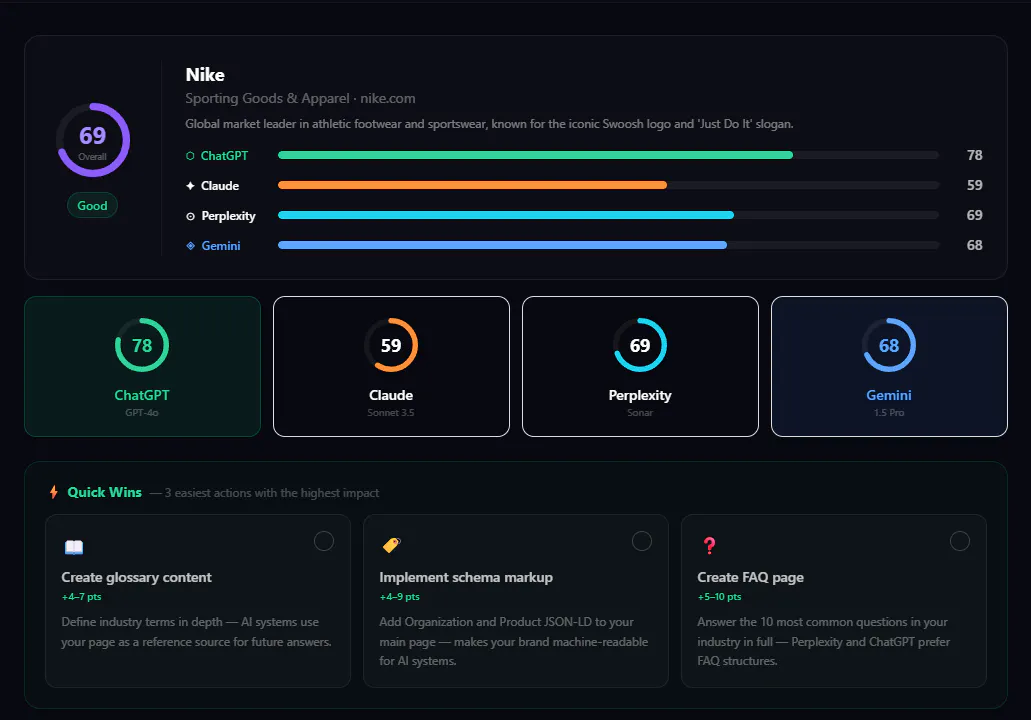The height and width of the screenshot is (720, 1031).
Task: Click the Sporting Goods & Apparel nike.com subtitle
Action: tap(300, 99)
